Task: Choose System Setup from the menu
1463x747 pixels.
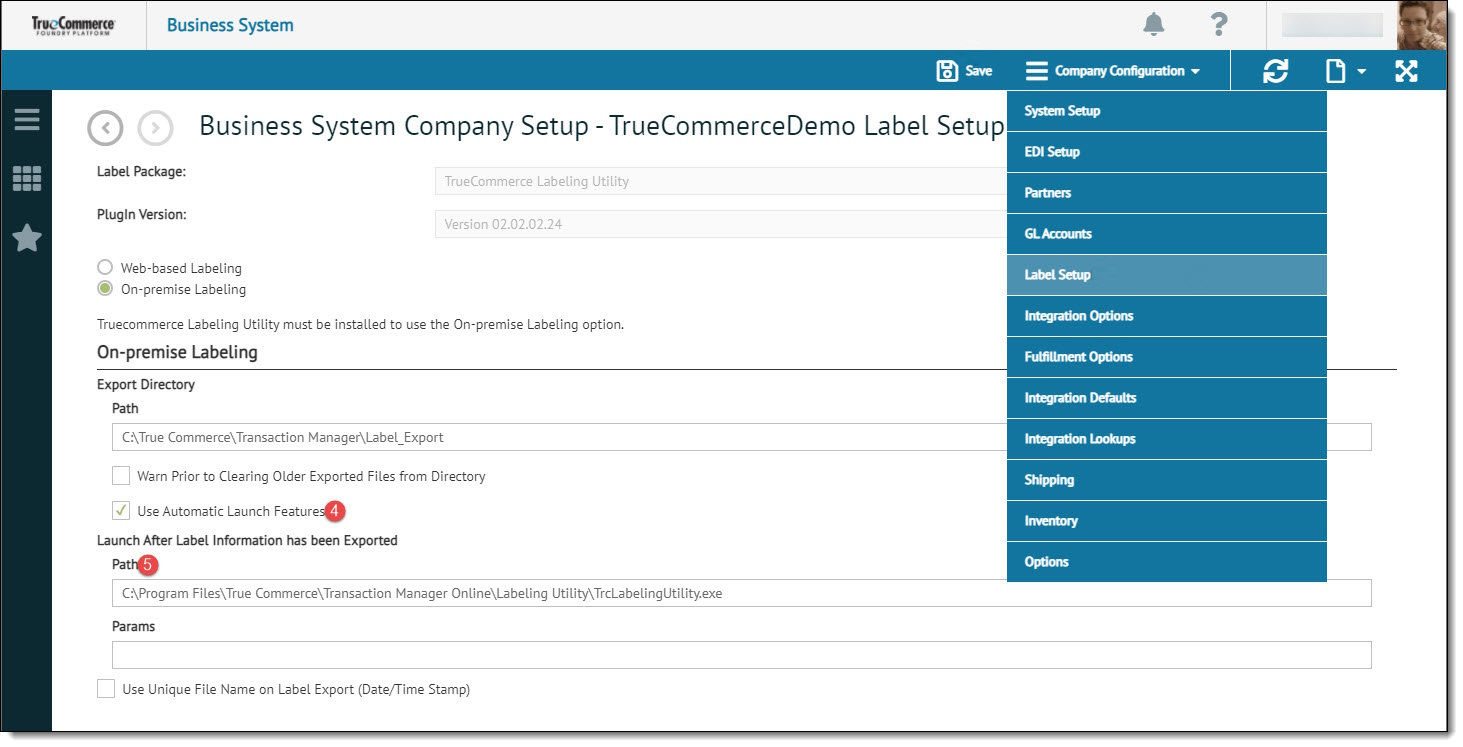Action: pyautogui.click(x=1167, y=111)
